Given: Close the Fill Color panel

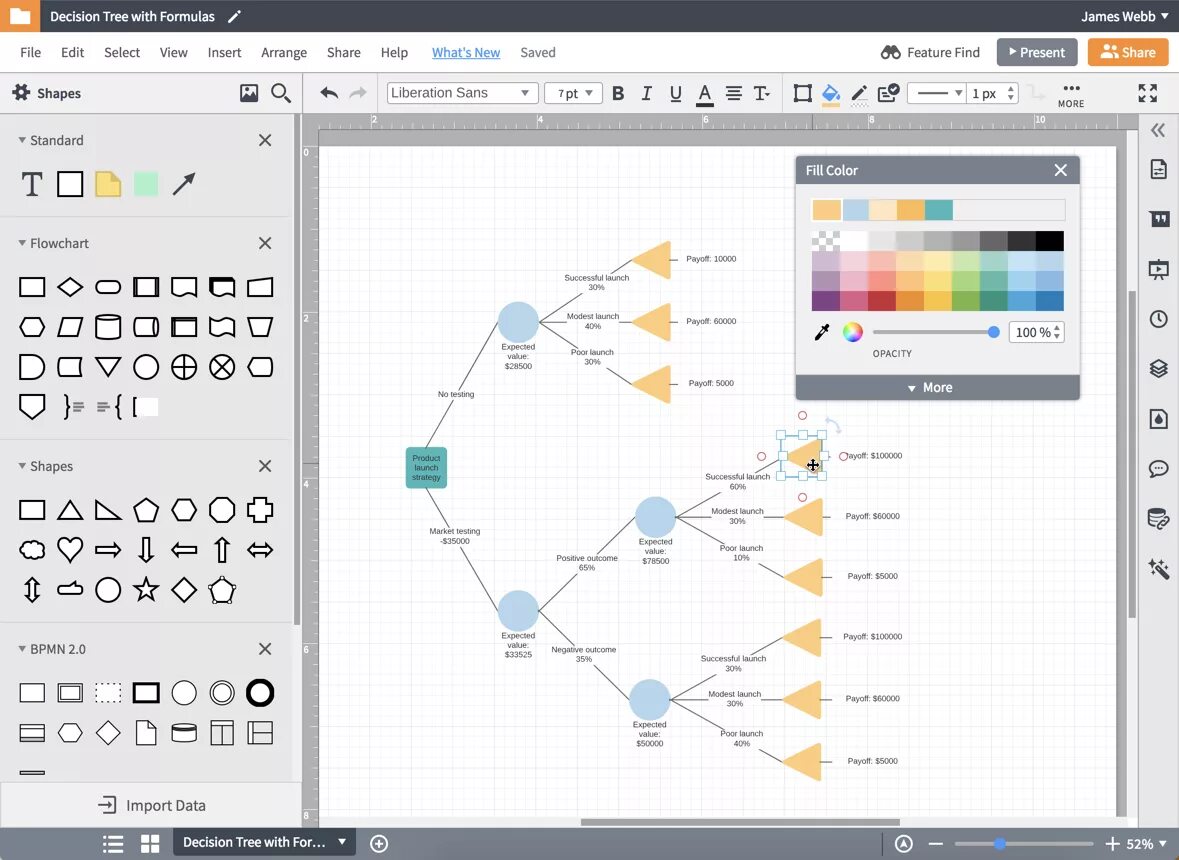Looking at the screenshot, I should tap(1060, 170).
